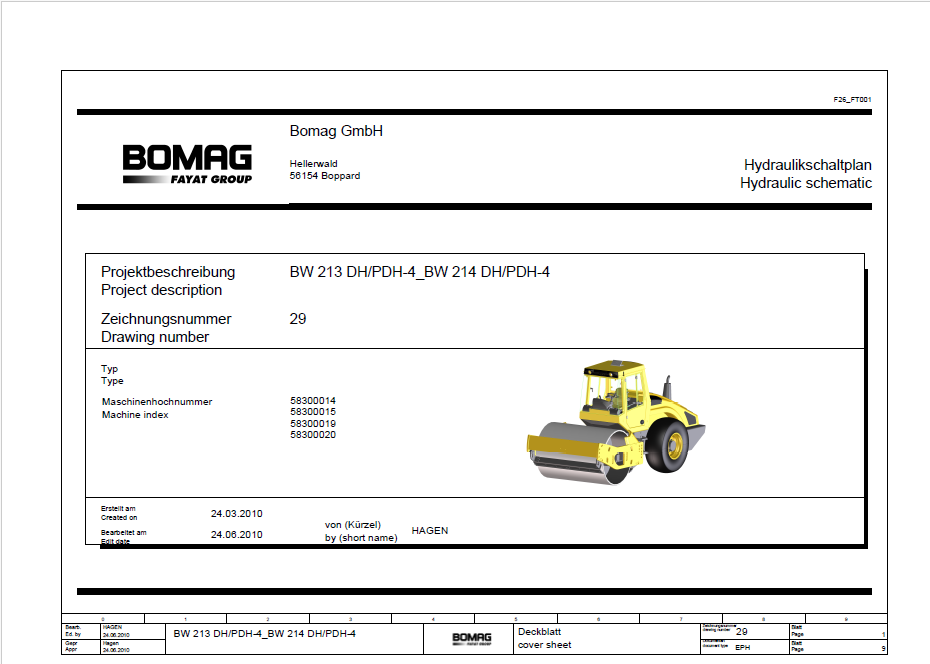Image resolution: width=930 pixels, height=664 pixels.
Task: Select the 'Hellerwald' address line
Action: coord(313,164)
